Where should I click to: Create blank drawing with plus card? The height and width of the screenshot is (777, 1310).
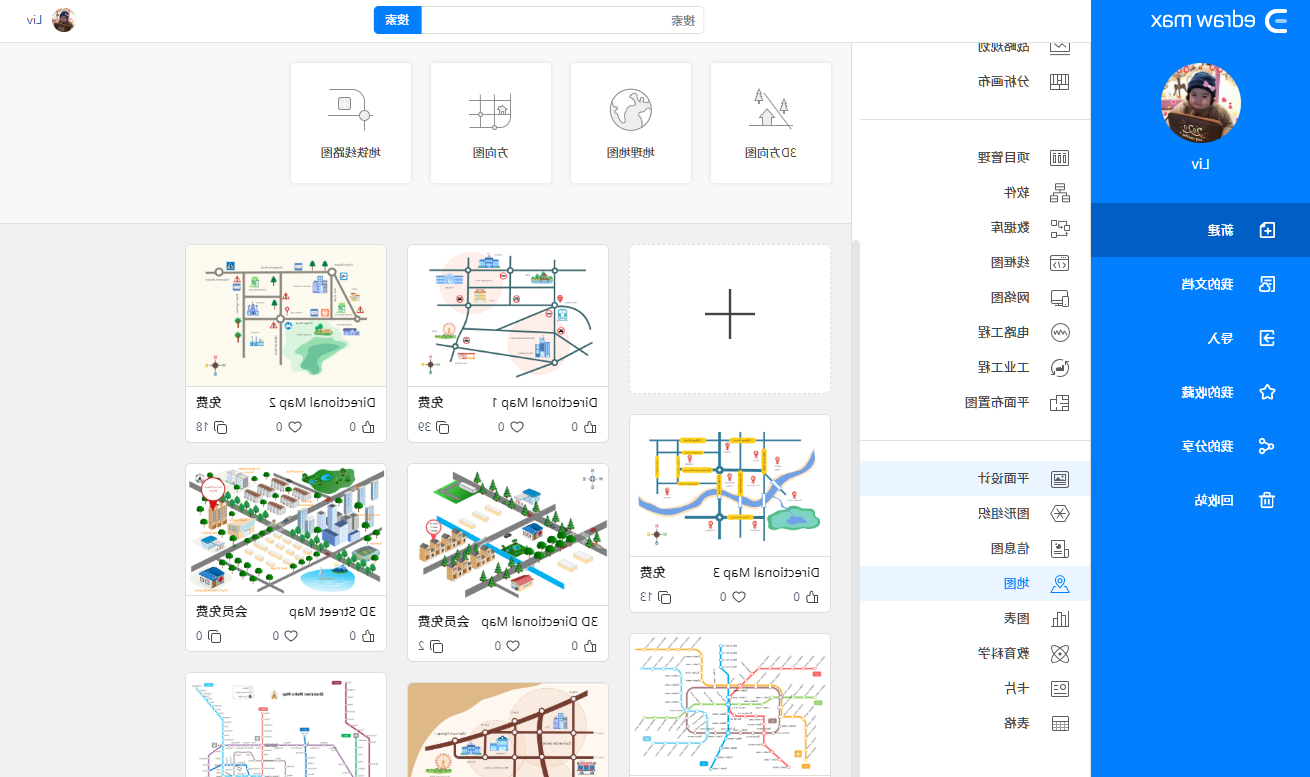730,319
